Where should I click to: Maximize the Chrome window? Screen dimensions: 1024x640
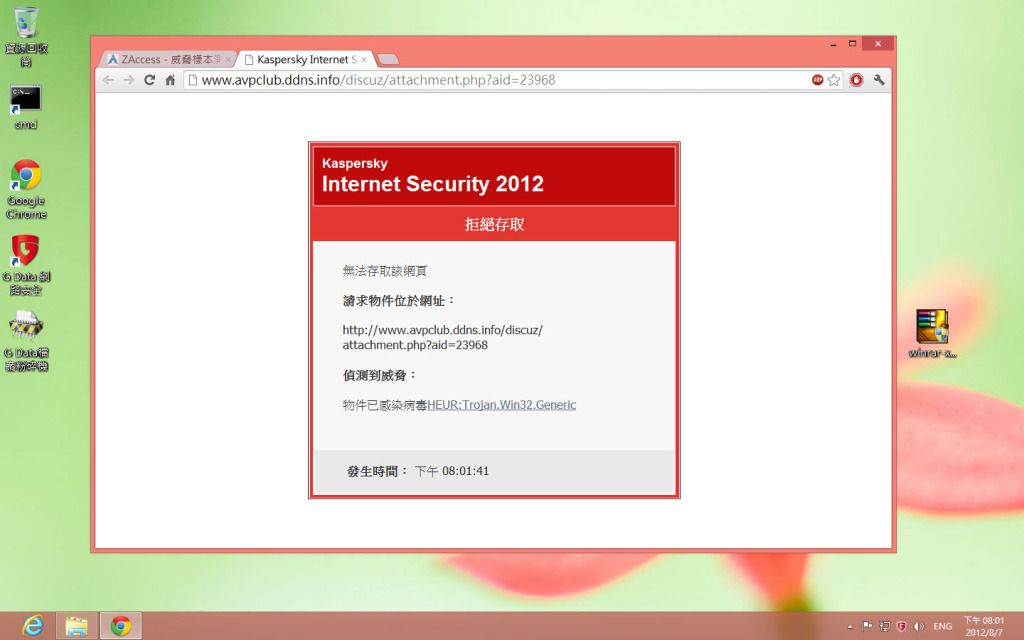(852, 44)
